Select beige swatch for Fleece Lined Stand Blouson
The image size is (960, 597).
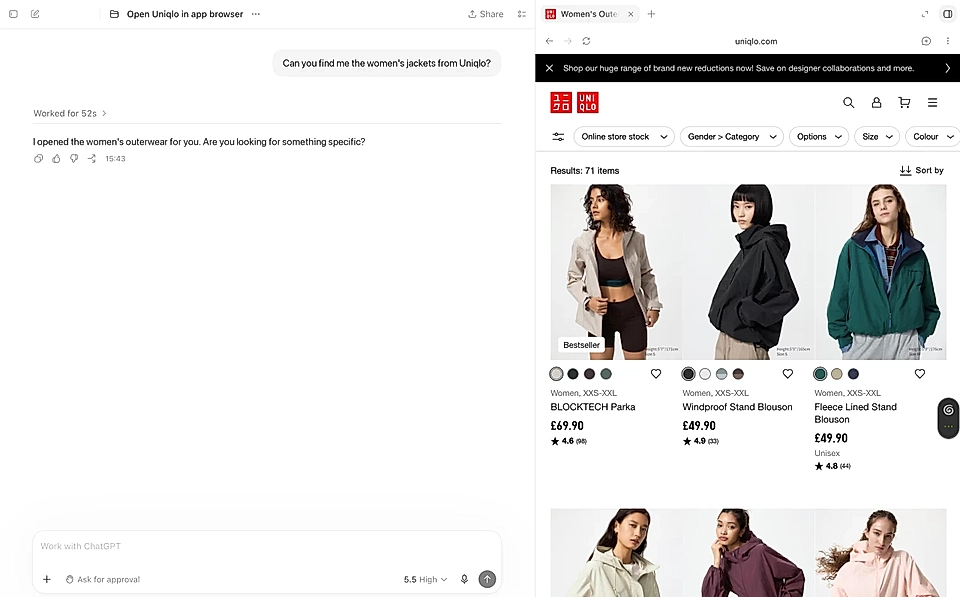point(836,374)
